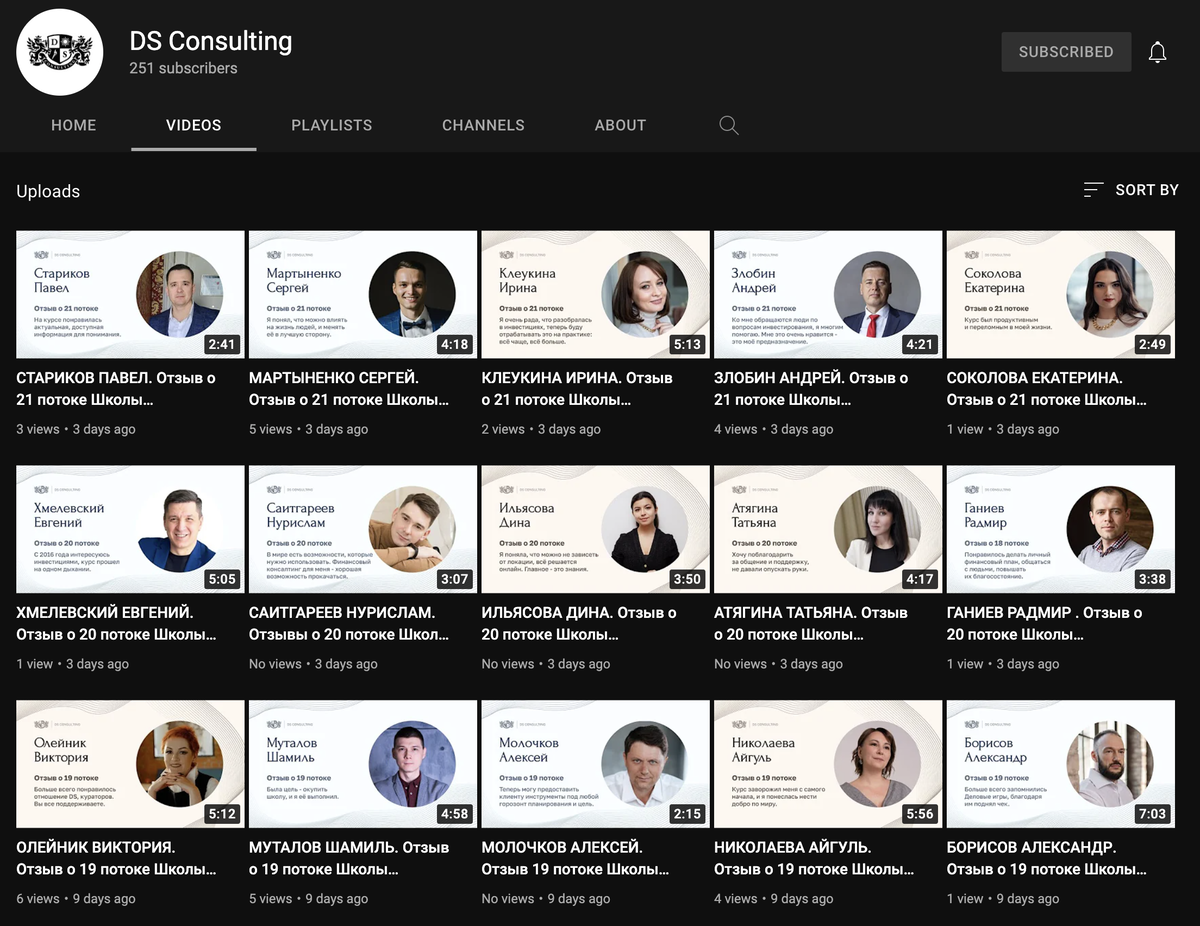
Task: Switch to the Home tab
Action: point(74,125)
